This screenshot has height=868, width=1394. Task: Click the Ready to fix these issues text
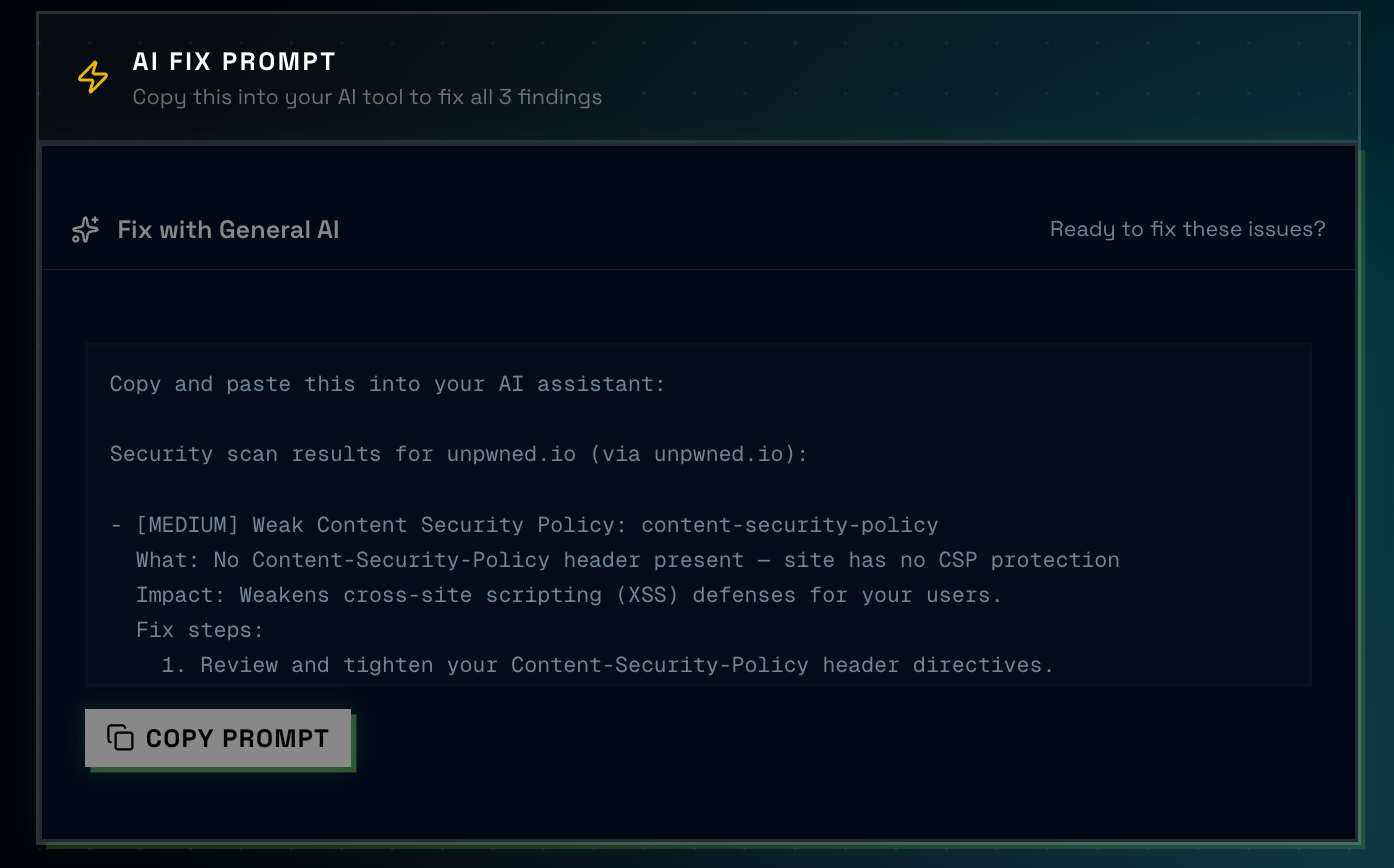(1187, 229)
